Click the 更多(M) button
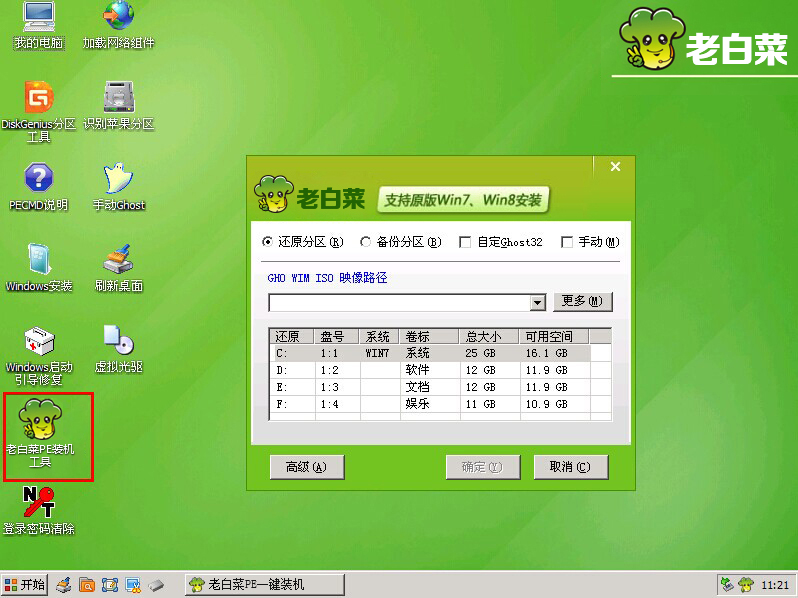The width and height of the screenshot is (798, 598). click(583, 301)
